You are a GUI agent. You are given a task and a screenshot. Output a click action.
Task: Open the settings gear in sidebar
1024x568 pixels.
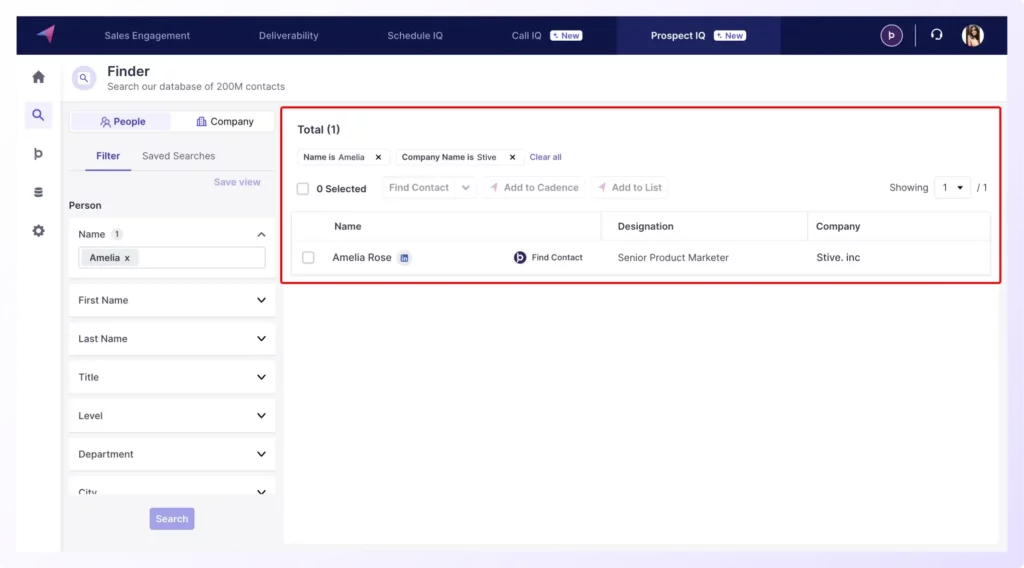[39, 230]
